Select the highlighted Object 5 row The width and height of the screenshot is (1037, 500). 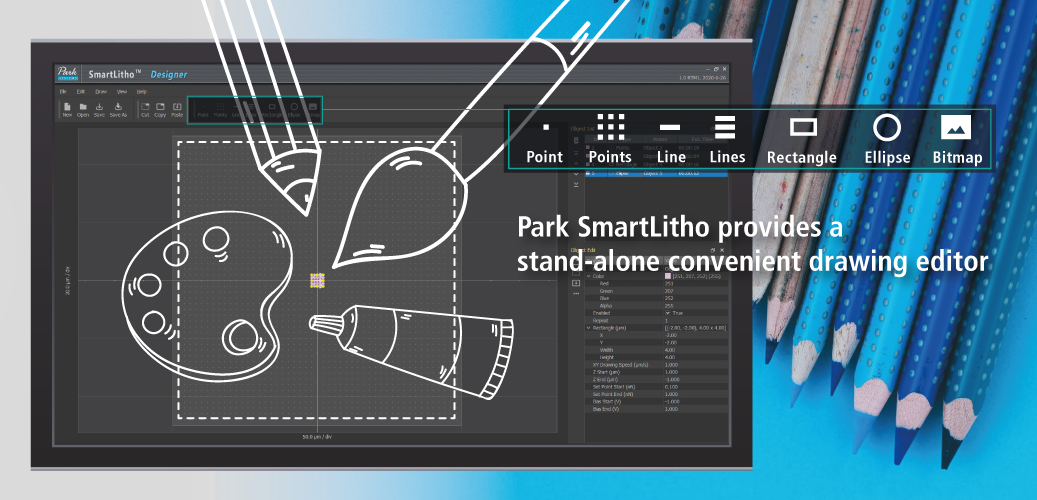pos(657,173)
